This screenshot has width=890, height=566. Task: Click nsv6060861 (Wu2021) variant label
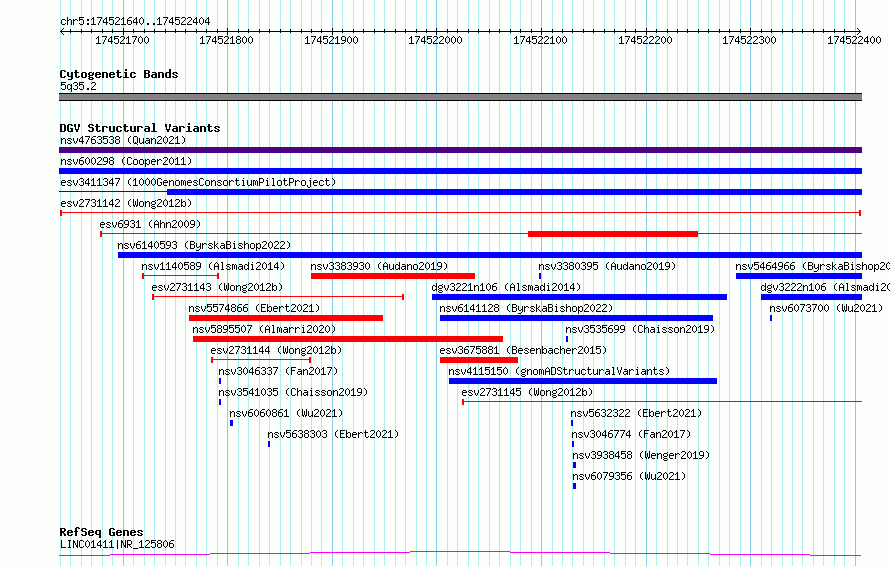[x=286, y=413]
